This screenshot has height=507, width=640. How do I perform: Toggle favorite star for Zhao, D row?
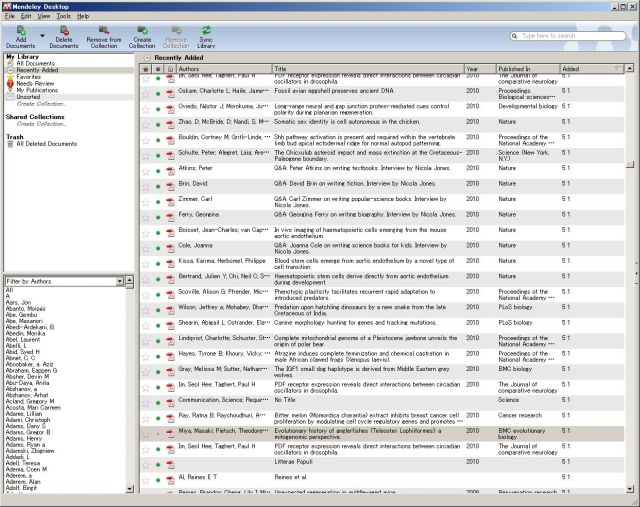(146, 125)
